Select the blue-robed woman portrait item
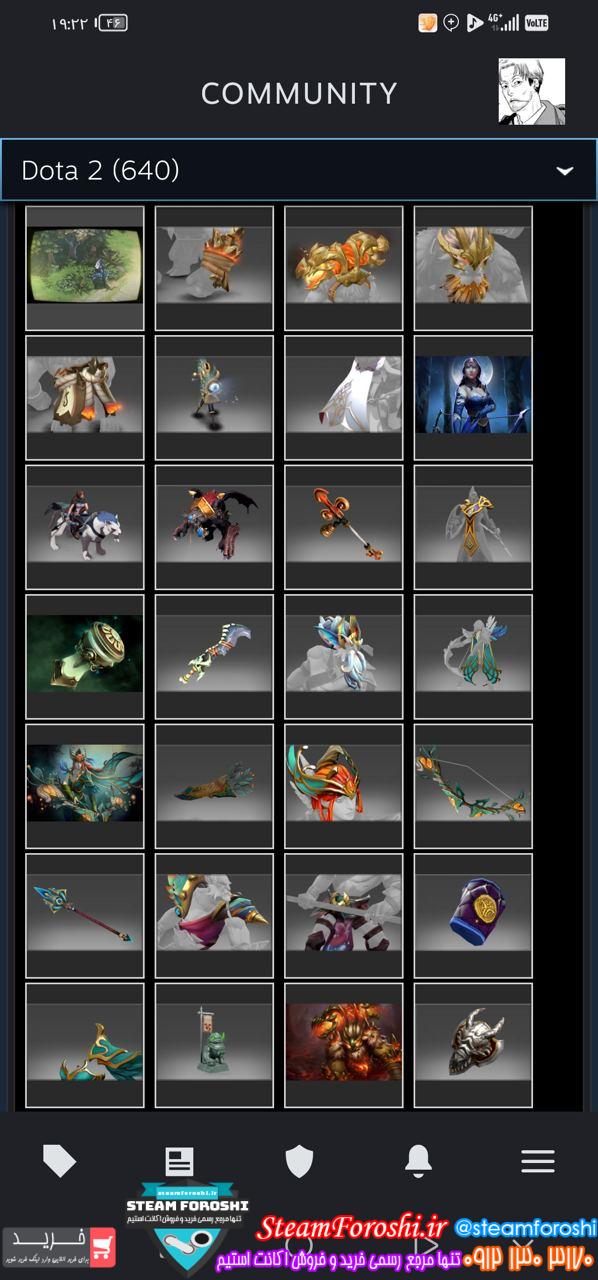 (473, 397)
